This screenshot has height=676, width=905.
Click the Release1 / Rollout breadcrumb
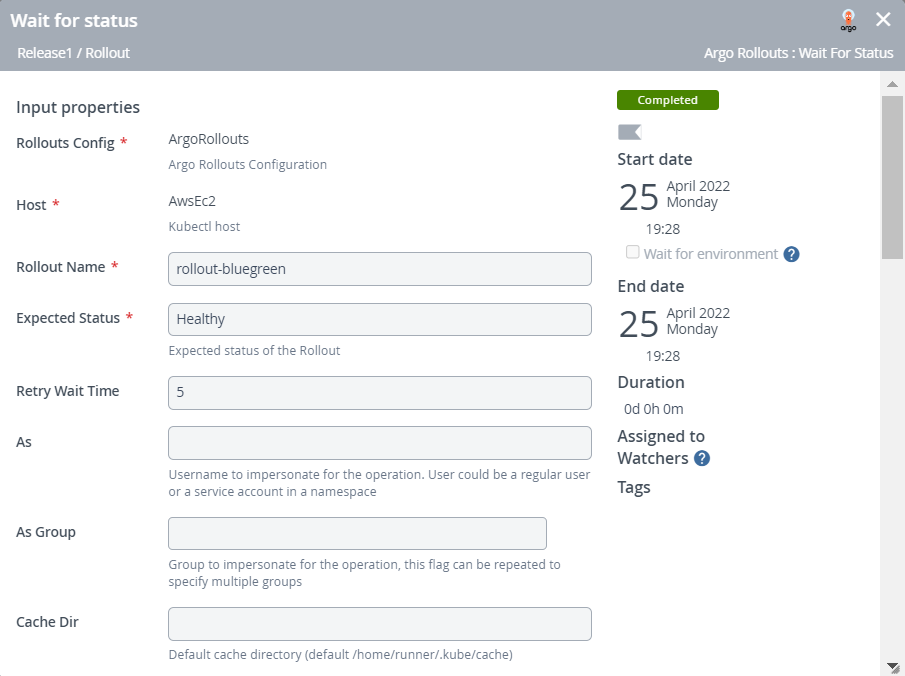74,53
